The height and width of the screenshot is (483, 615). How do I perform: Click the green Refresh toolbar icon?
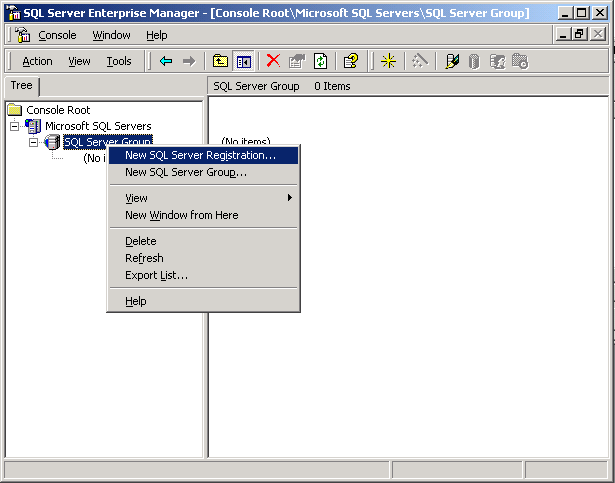click(x=320, y=61)
